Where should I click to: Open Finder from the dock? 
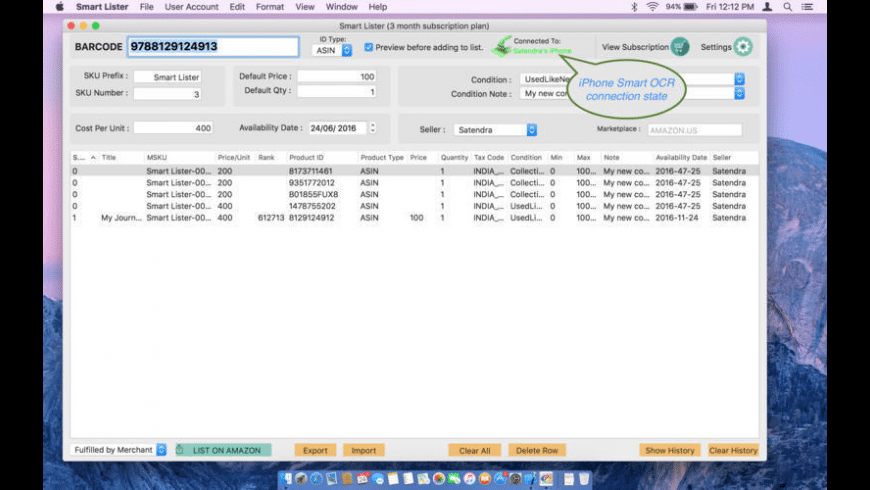(x=286, y=478)
